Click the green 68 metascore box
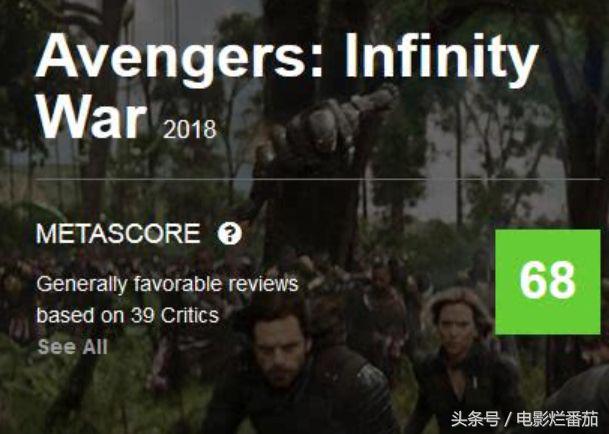This screenshot has height=434, width=609. pos(548,282)
